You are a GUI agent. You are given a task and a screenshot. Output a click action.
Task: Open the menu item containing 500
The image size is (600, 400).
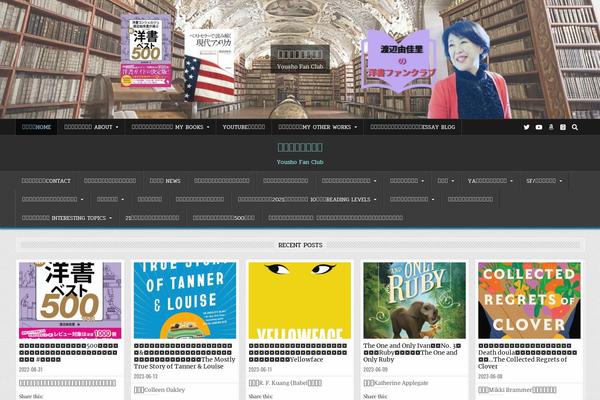tap(223, 218)
